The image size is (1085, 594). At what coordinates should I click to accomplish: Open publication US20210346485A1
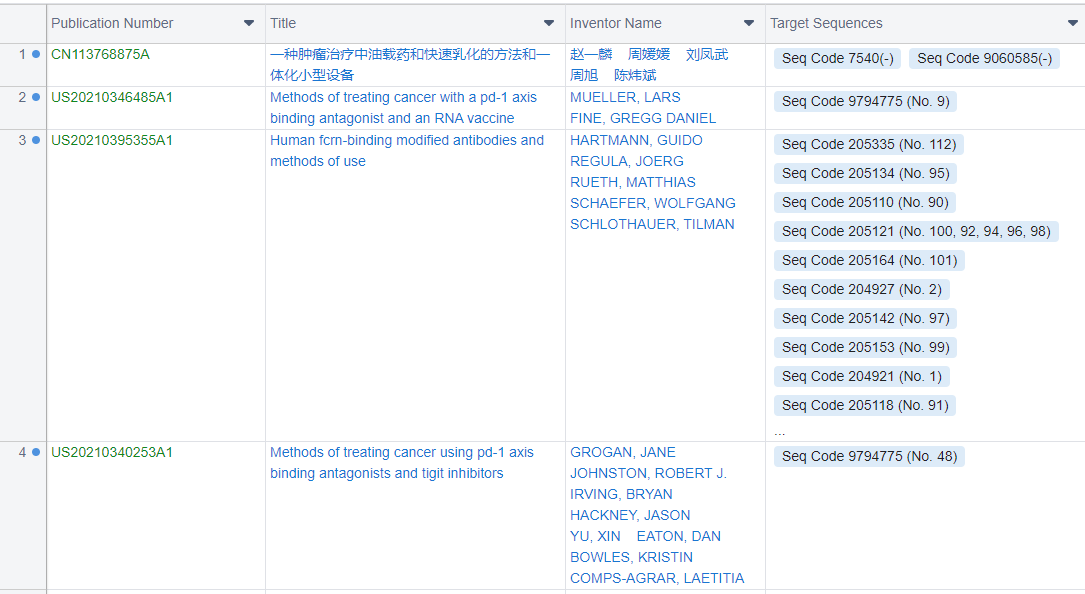[111, 97]
